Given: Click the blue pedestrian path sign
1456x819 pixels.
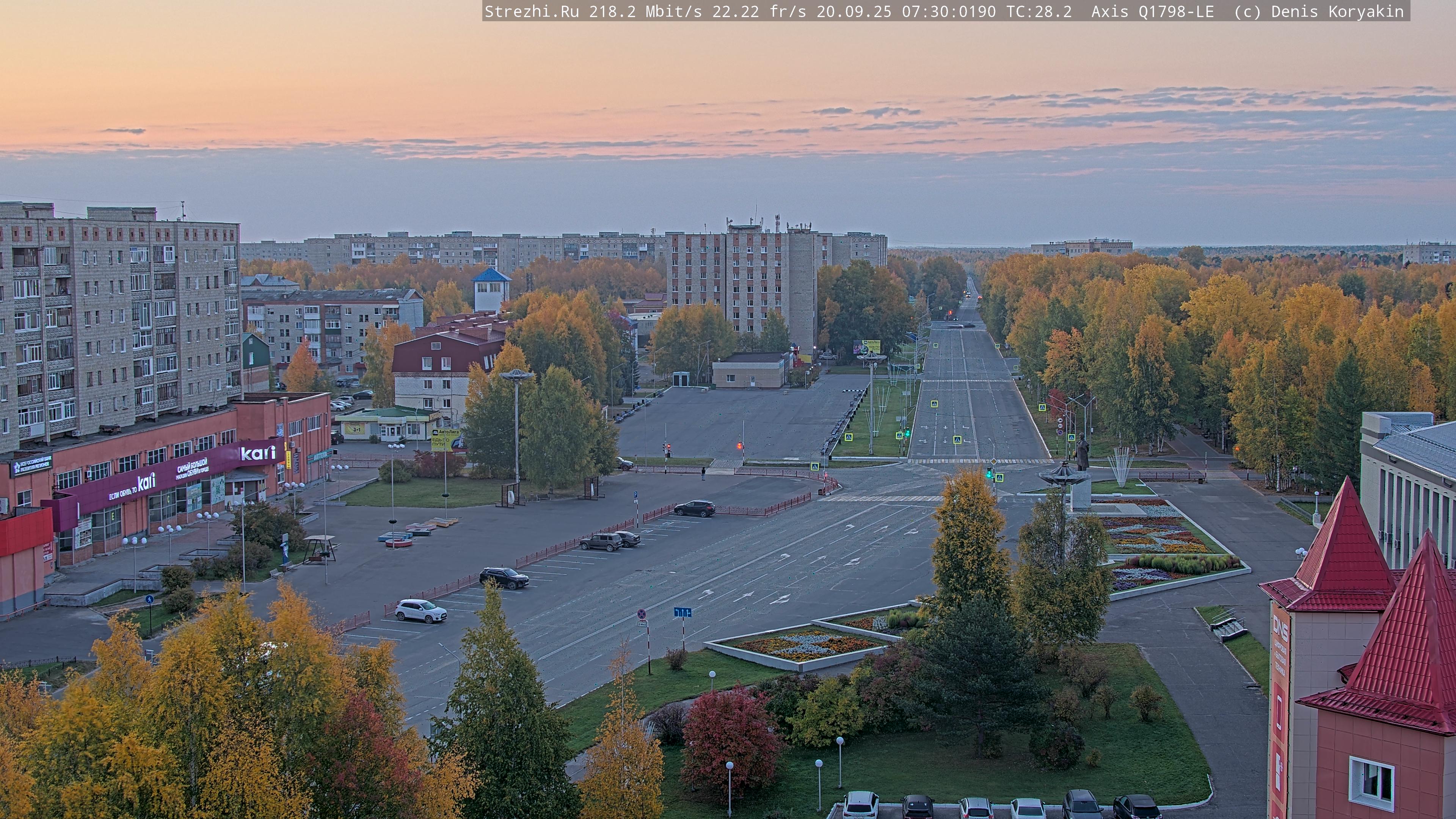Looking at the screenshot, I should point(149,599).
